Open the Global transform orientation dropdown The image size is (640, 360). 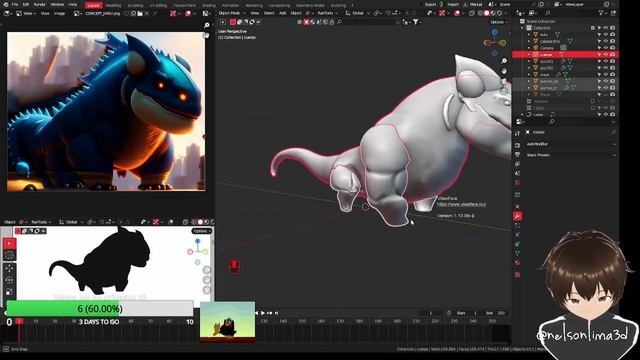coord(358,13)
